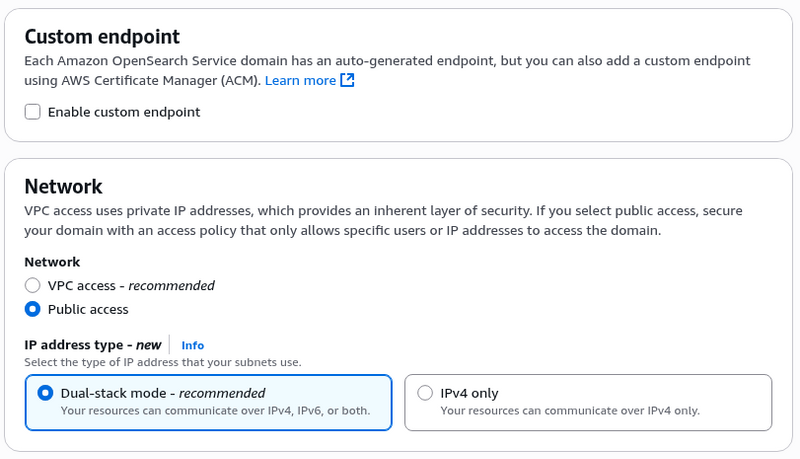Click the large Network section heading
Viewport: 800px width, 459px height.
(x=63, y=186)
